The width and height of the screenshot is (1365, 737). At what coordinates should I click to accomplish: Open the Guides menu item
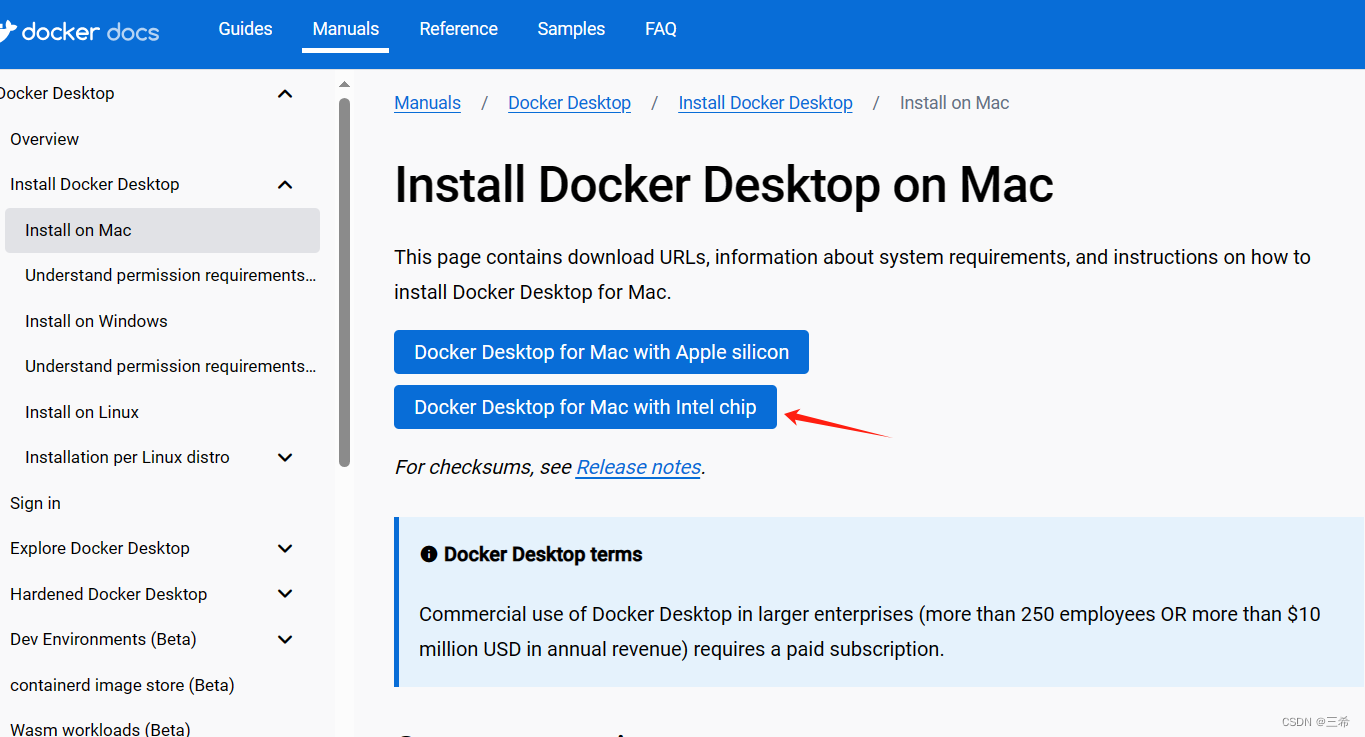[x=245, y=29]
